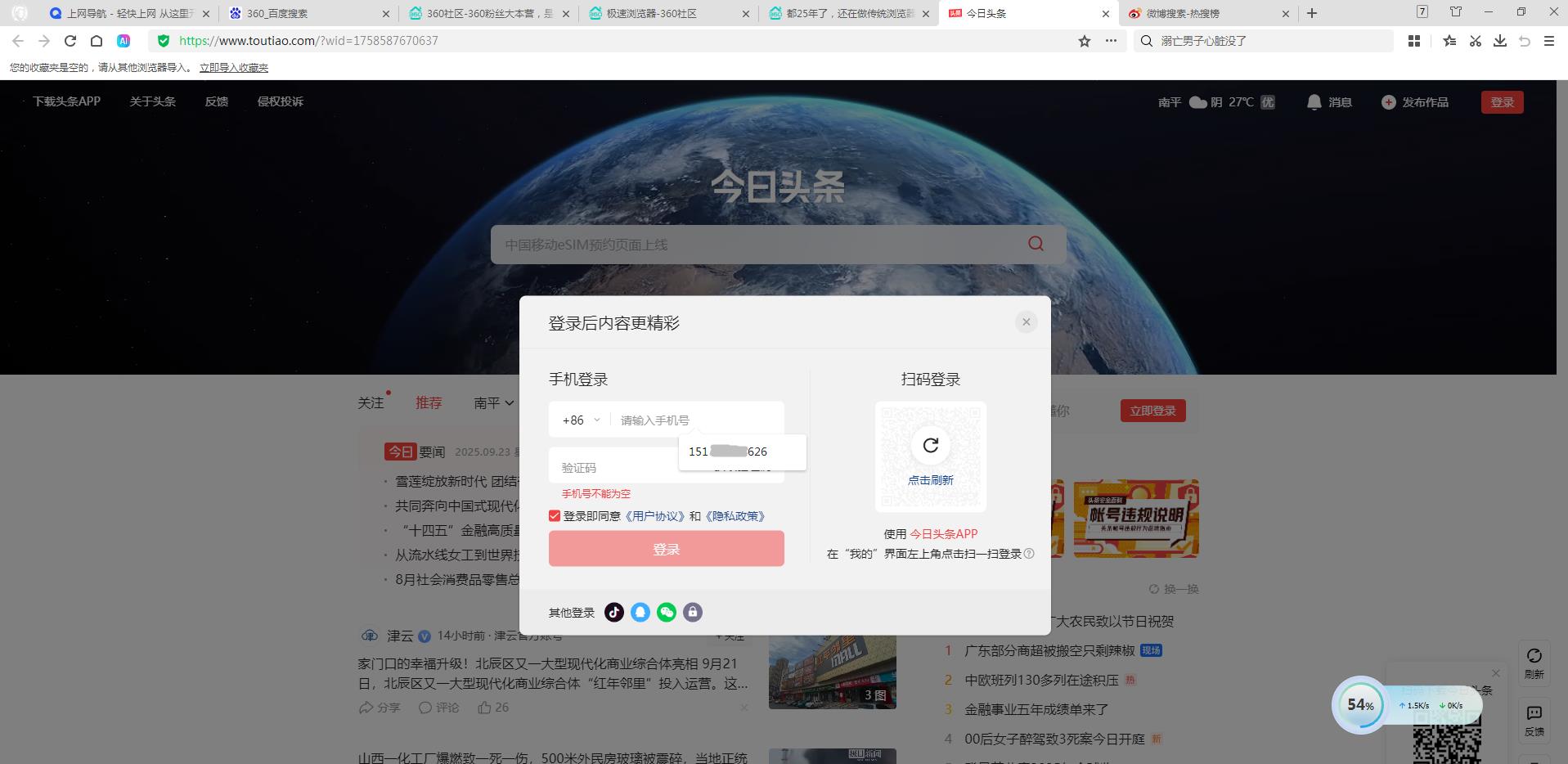Click the 立即导入收藏夹 import link

pos(234,68)
